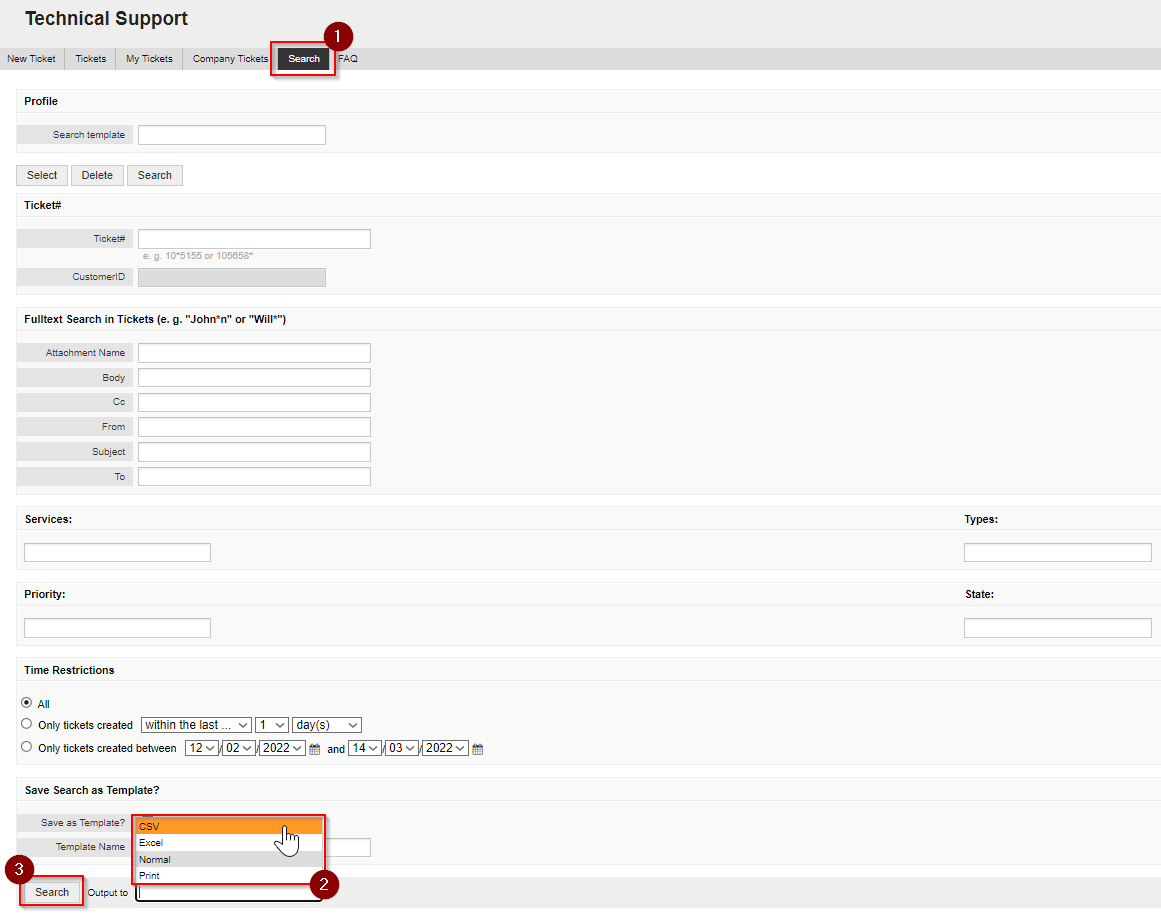Open calendar icon for end date
The height and width of the screenshot is (918, 1161).
click(477, 749)
